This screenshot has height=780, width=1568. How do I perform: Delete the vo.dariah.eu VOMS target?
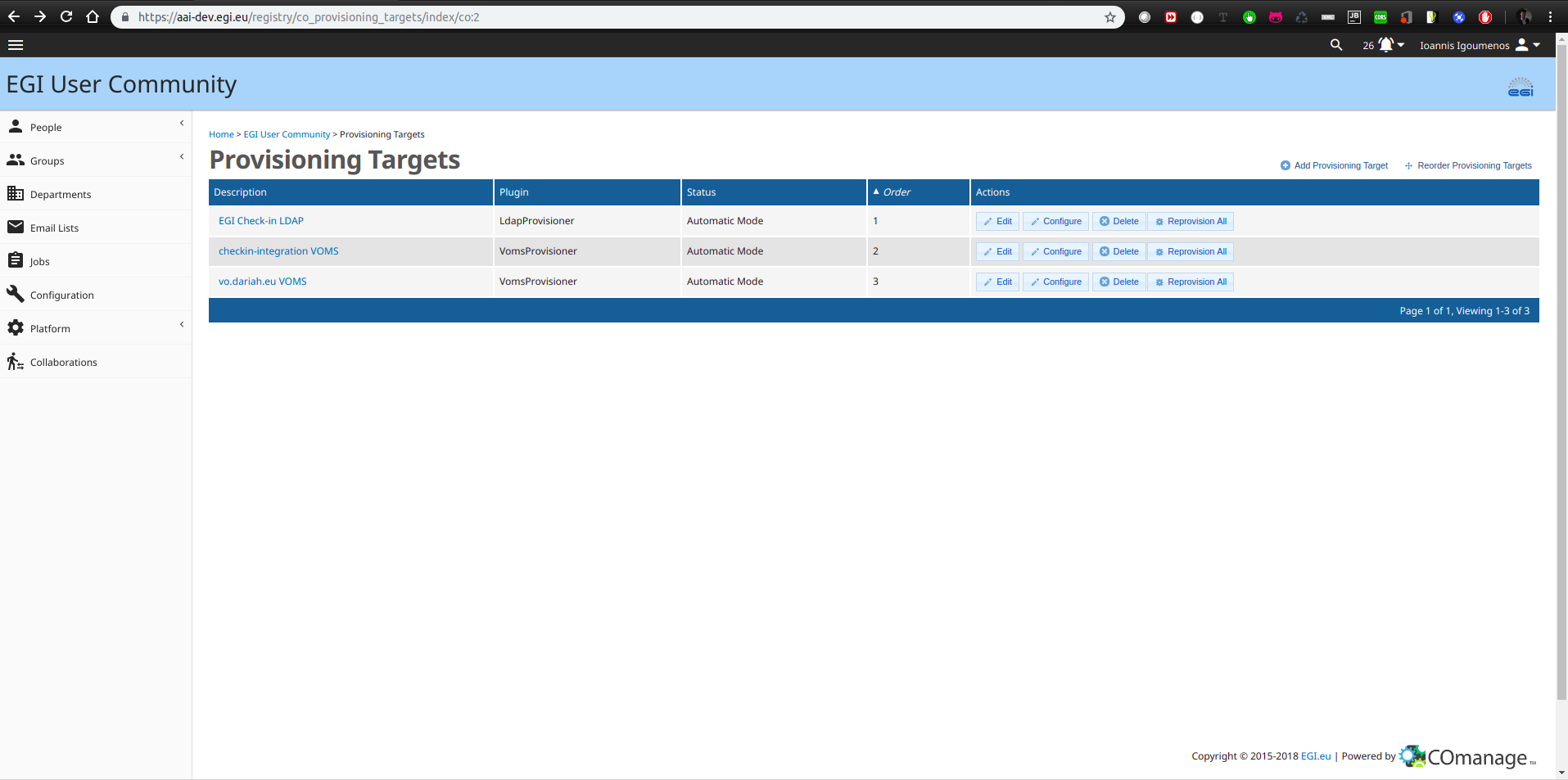[1118, 282]
